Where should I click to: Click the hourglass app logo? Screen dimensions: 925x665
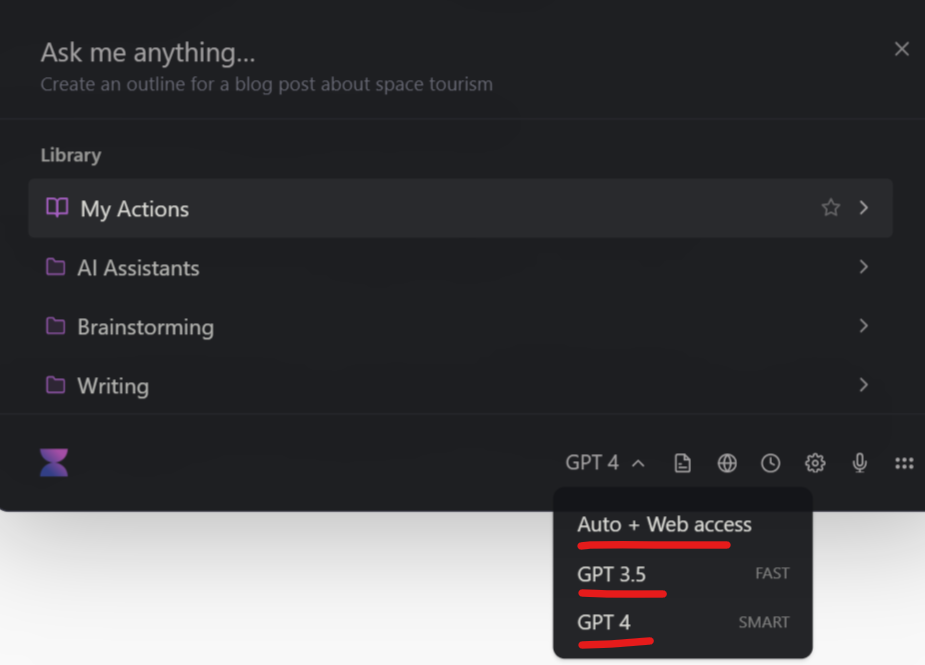(54, 462)
